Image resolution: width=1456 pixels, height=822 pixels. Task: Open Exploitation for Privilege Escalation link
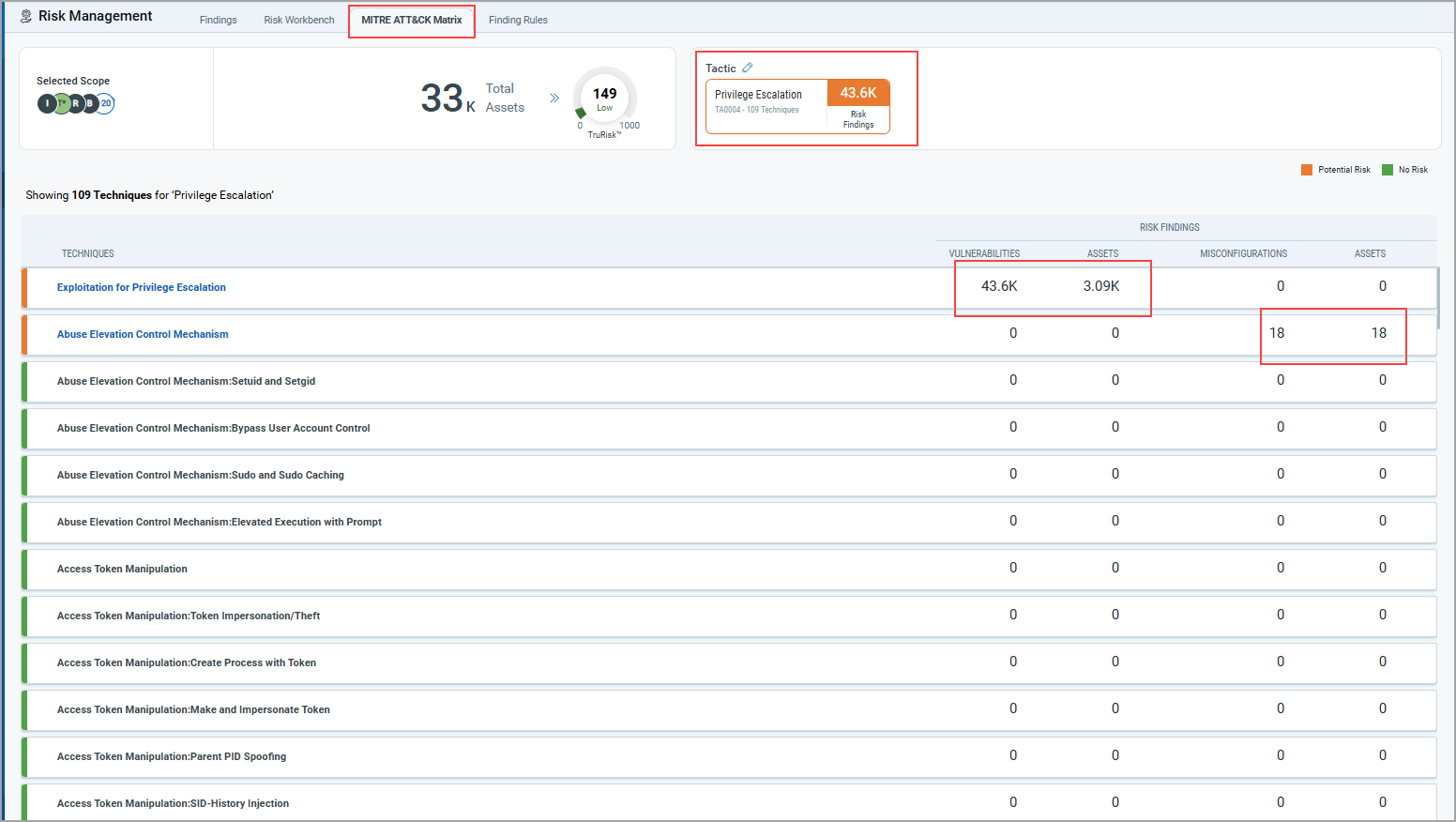(142, 287)
